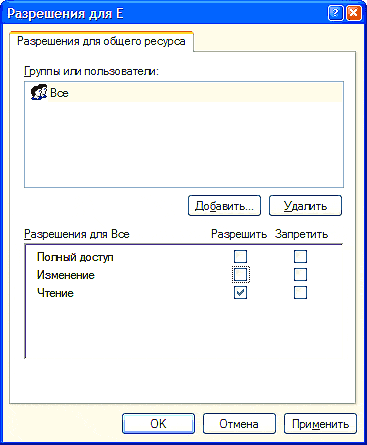
Task: Select the Все entry in groups list
Action: pyautogui.click(x=184, y=93)
